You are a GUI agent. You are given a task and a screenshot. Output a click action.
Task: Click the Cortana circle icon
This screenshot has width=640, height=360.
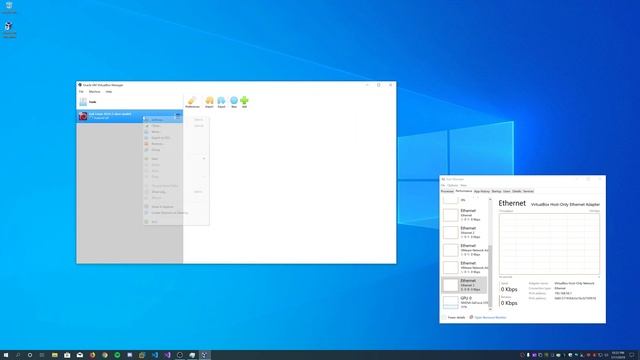point(30,355)
